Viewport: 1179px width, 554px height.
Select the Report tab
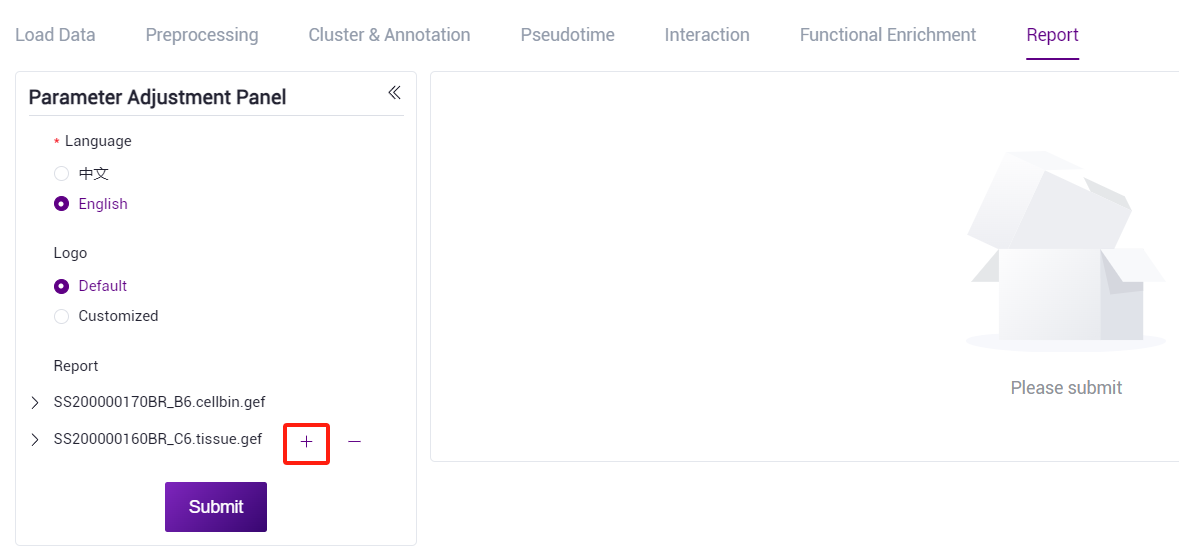(1053, 35)
